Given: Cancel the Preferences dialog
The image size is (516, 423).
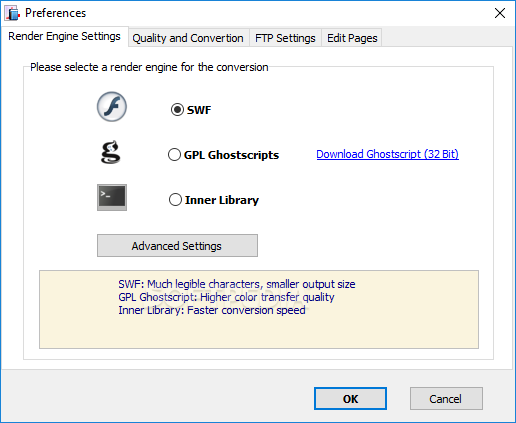Looking at the screenshot, I should 446,399.
